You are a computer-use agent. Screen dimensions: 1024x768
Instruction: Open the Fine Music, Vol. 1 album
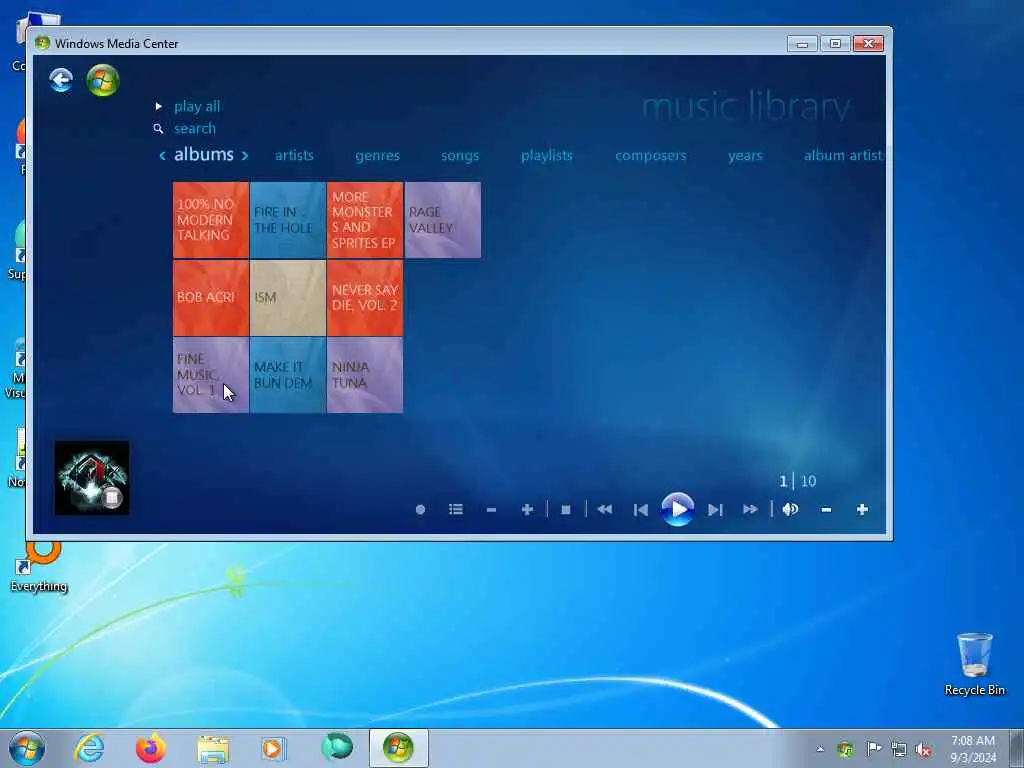(210, 375)
